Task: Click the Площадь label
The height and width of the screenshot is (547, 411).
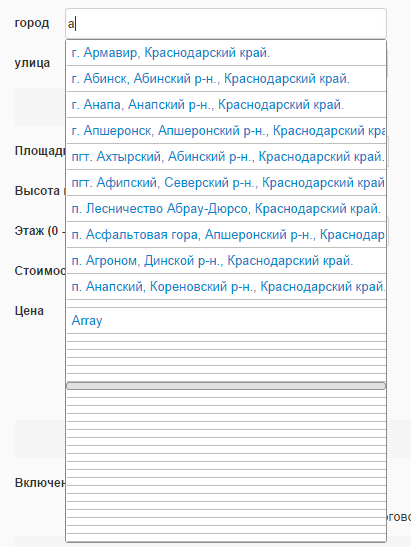Action: pyautogui.click(x=40, y=151)
